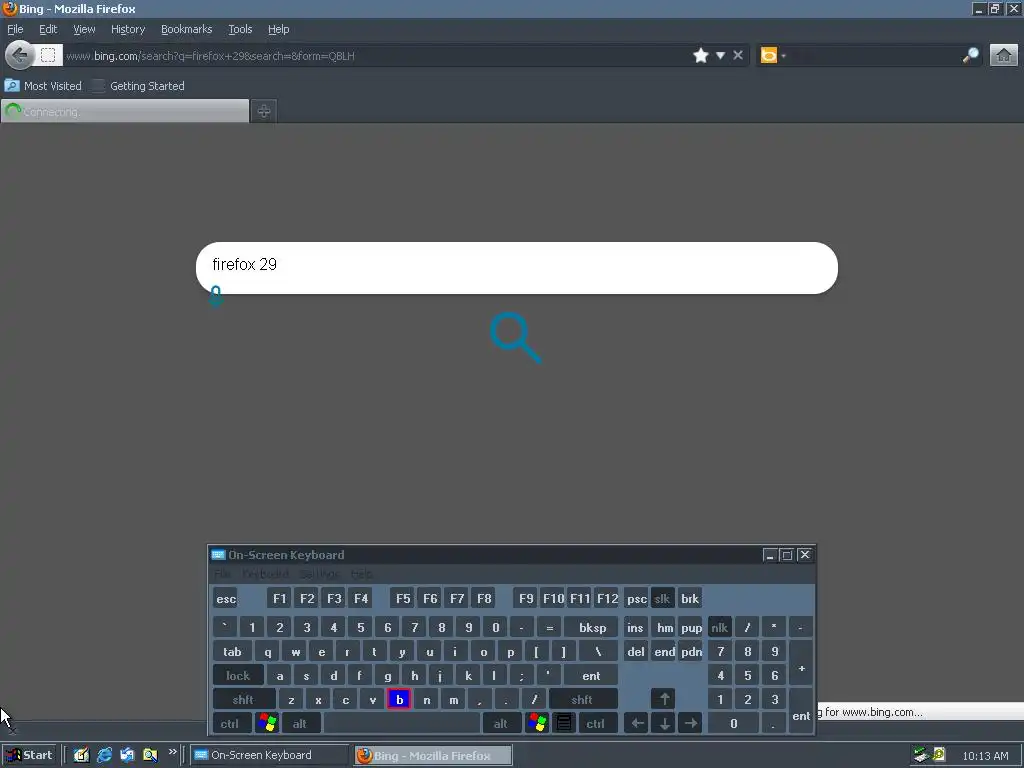Click the down arrow key on keyboard

pyautogui.click(x=664, y=724)
